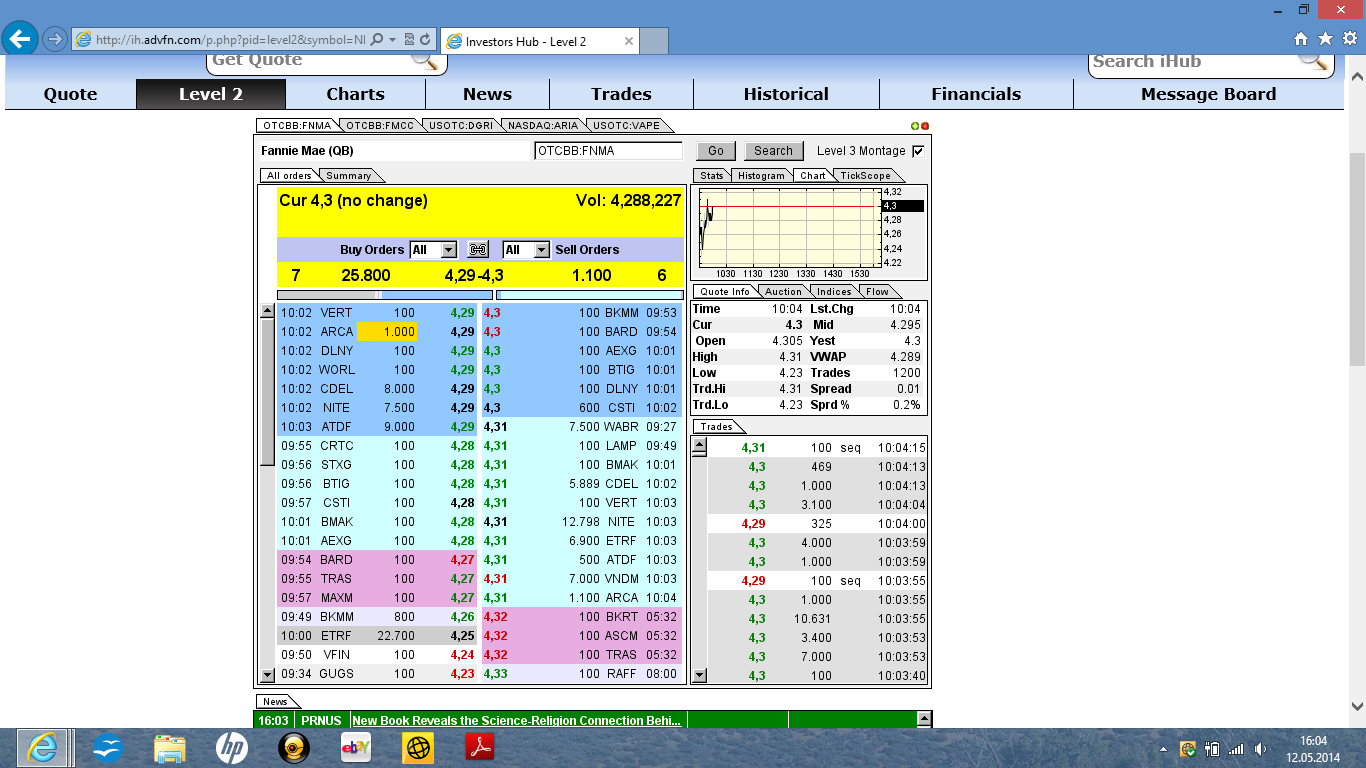Open the browser address bar dropdown arrow
1366x768 pixels.
click(x=394, y=41)
